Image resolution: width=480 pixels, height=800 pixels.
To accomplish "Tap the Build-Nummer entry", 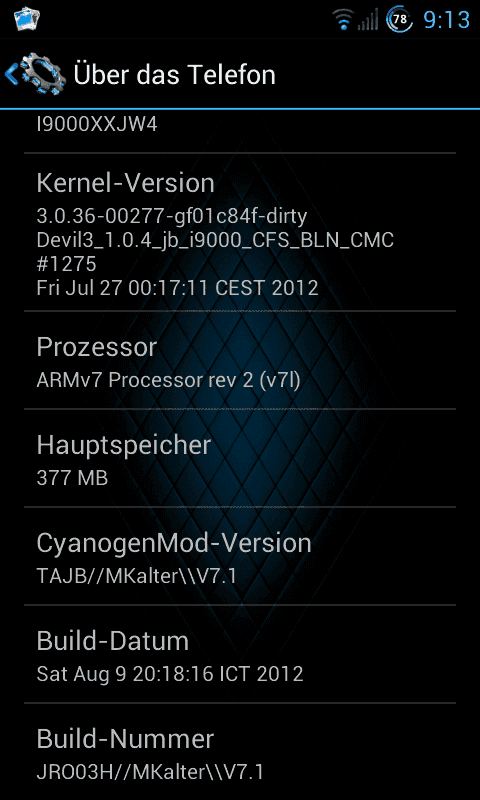I will pyautogui.click(x=240, y=752).
